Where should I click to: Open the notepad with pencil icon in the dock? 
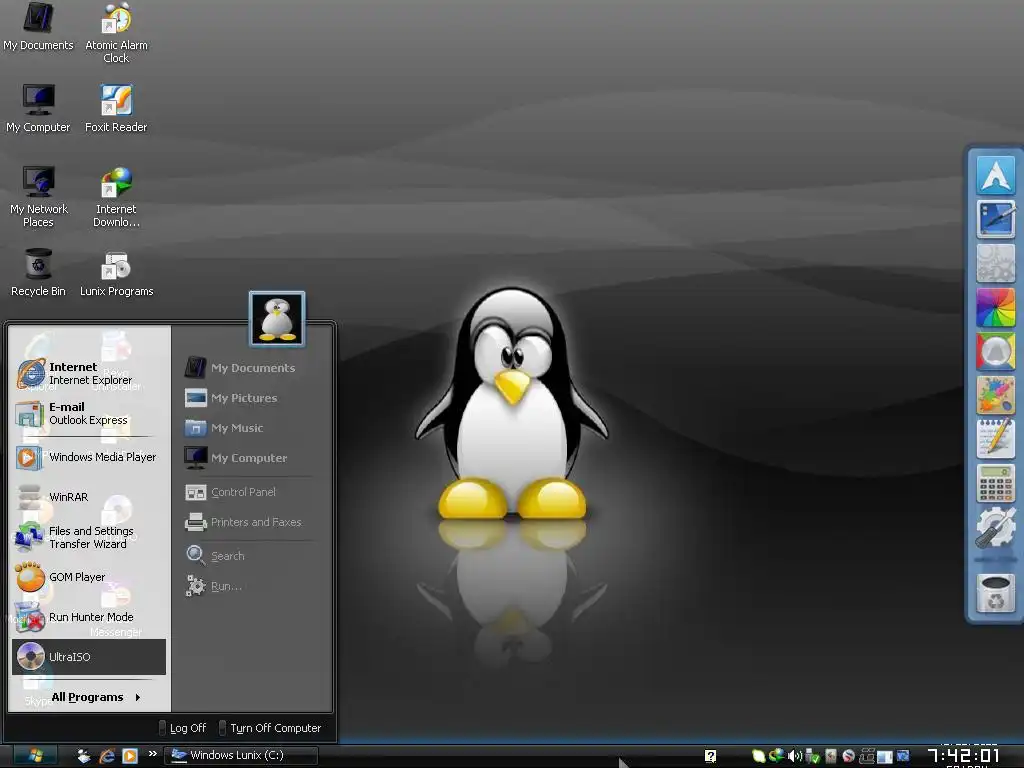(995, 439)
